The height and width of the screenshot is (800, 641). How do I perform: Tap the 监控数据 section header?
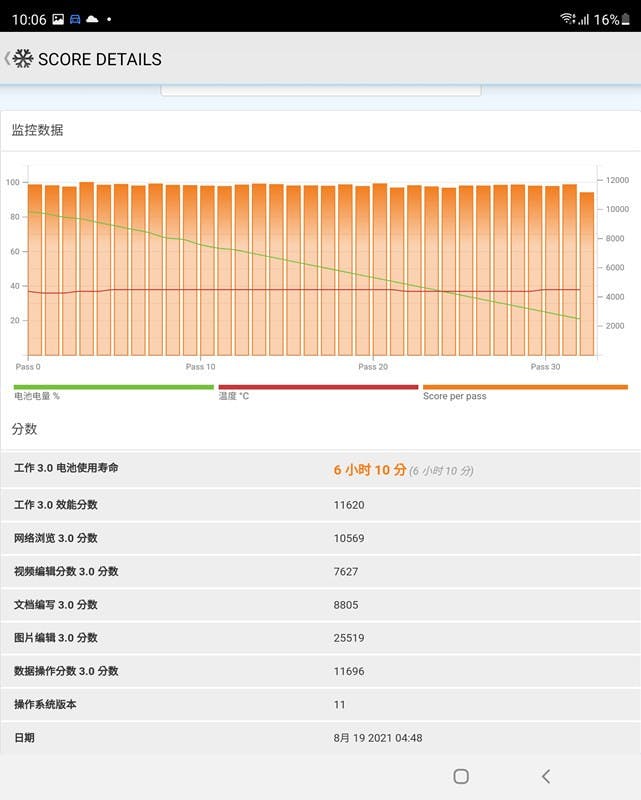coord(38,130)
